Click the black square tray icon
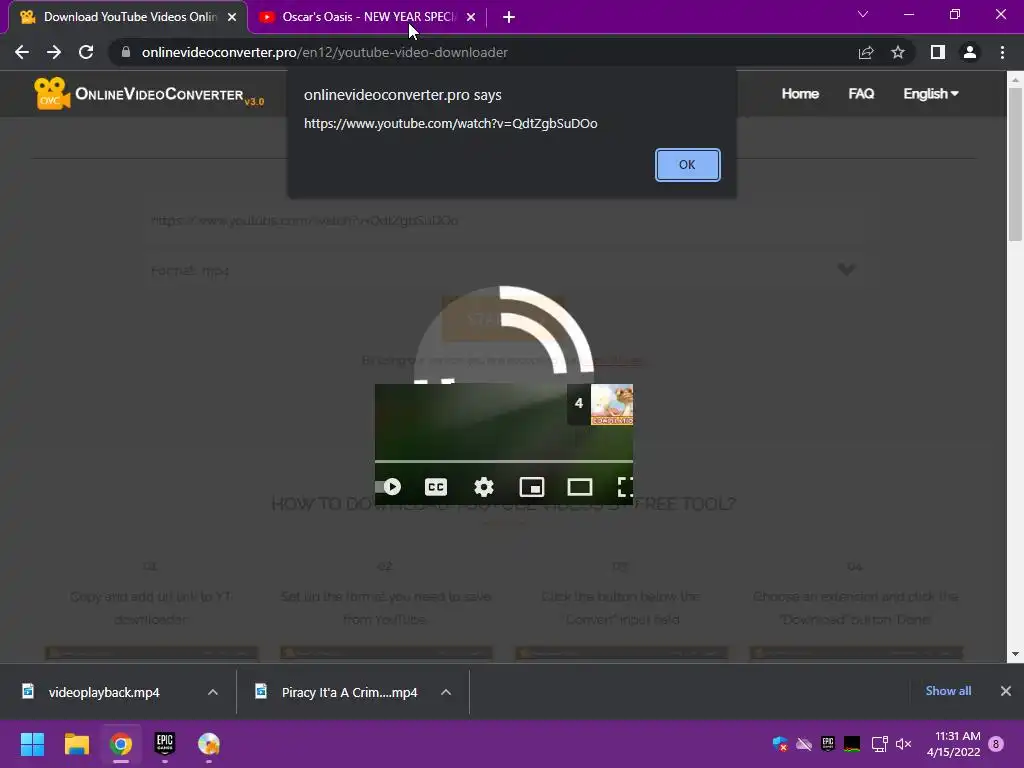Viewport: 1024px width, 768px height. (852, 744)
